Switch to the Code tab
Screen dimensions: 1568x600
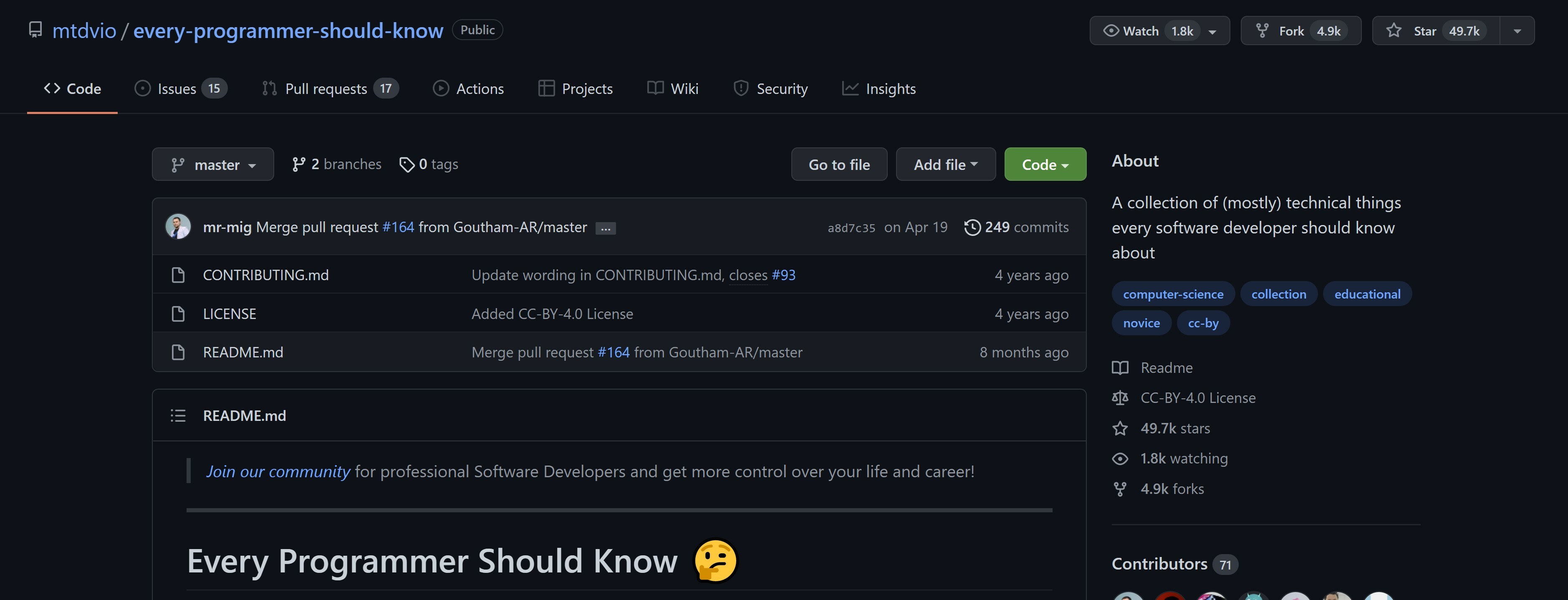[73, 89]
